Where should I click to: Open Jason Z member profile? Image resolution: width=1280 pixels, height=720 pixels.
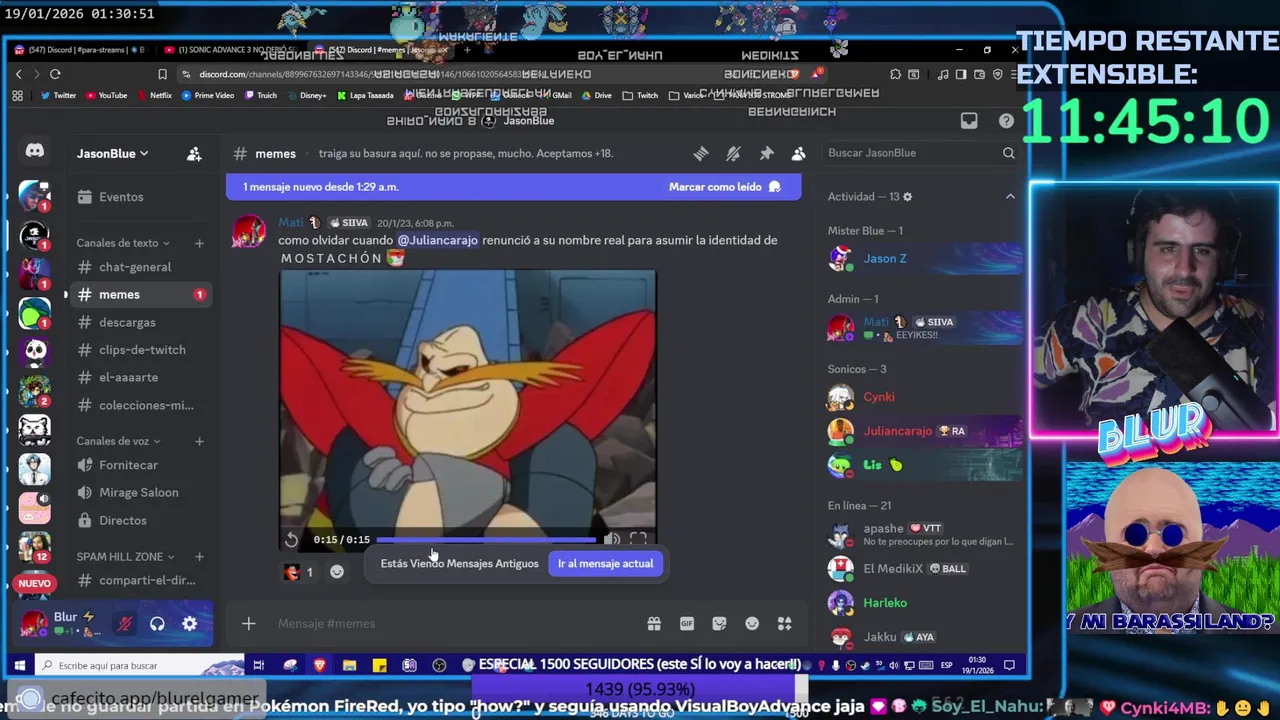tap(925, 259)
